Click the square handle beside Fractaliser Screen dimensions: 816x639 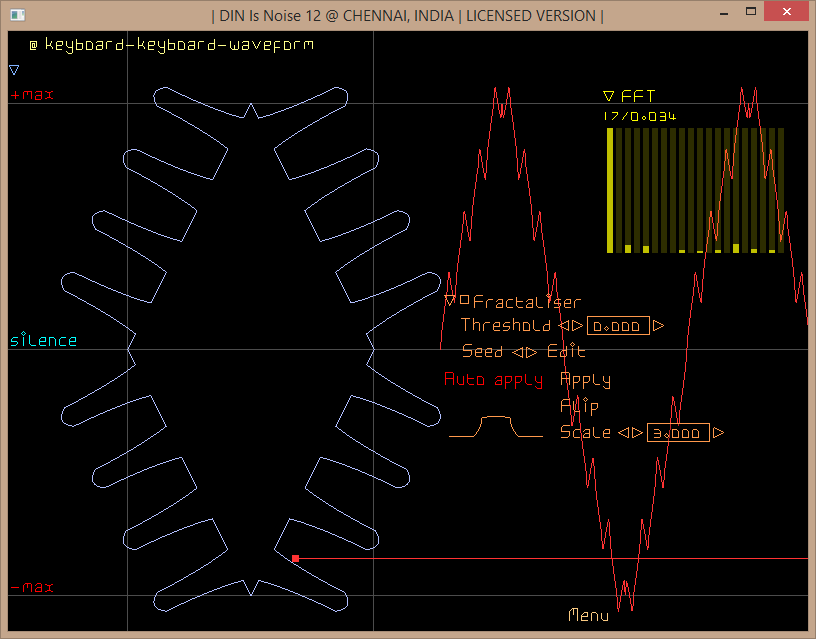(x=464, y=299)
